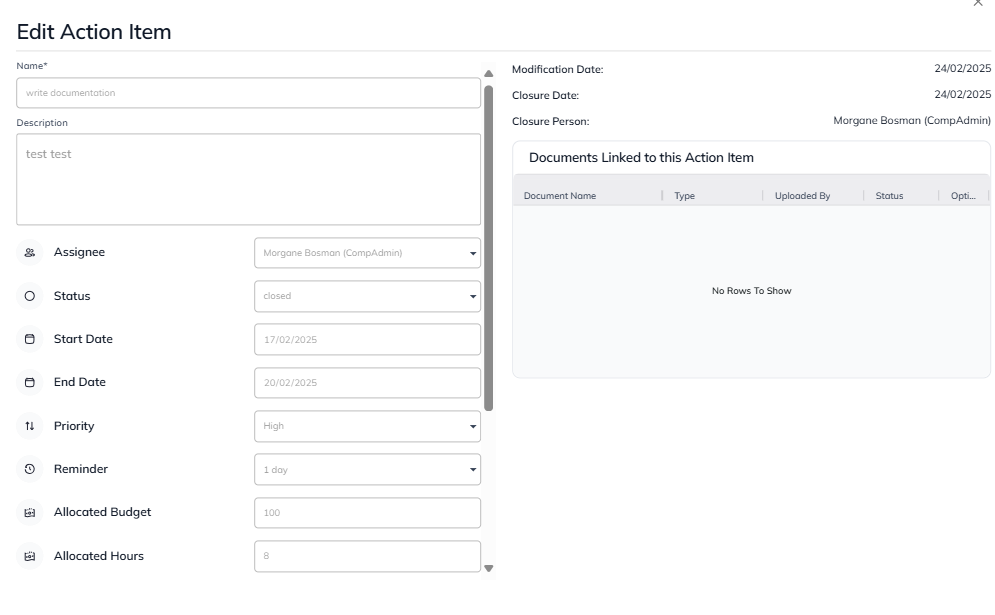Open the Assignee dropdown
Screen dimensions: 995x615
click(367, 253)
